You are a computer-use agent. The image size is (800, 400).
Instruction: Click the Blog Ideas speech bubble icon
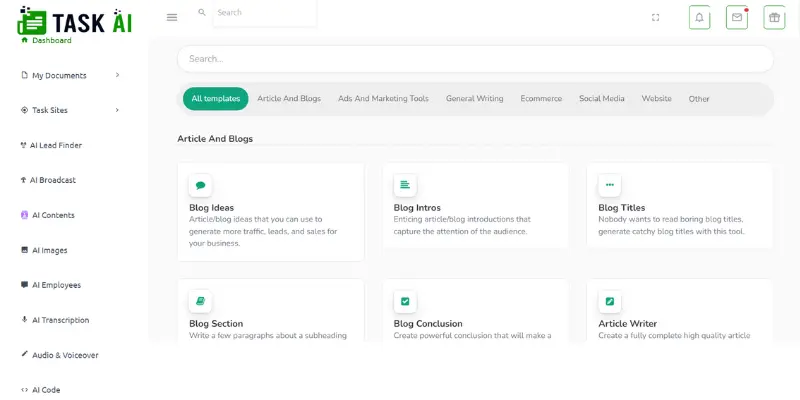(x=201, y=185)
